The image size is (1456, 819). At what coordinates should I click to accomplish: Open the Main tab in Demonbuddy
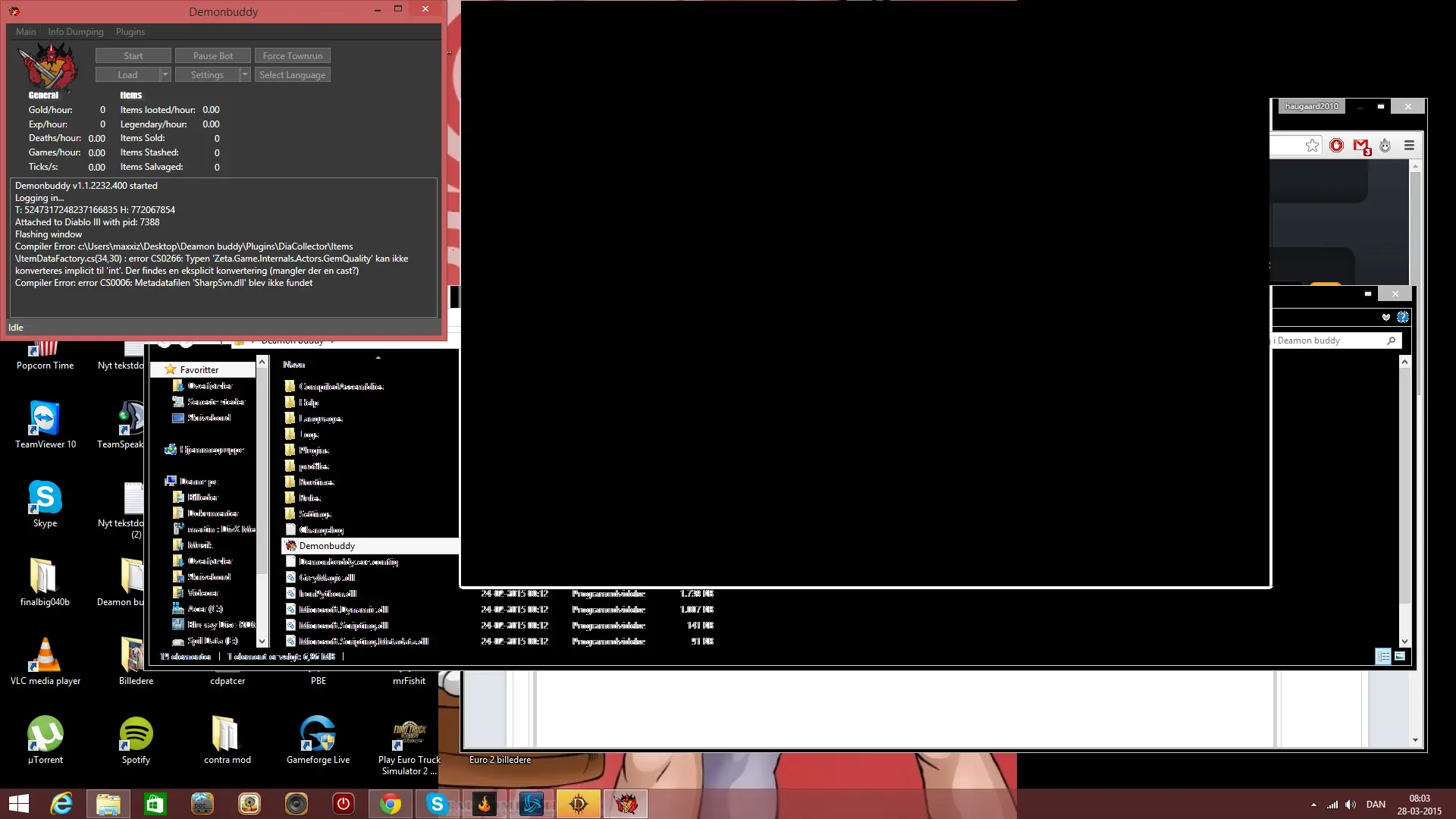tap(26, 32)
